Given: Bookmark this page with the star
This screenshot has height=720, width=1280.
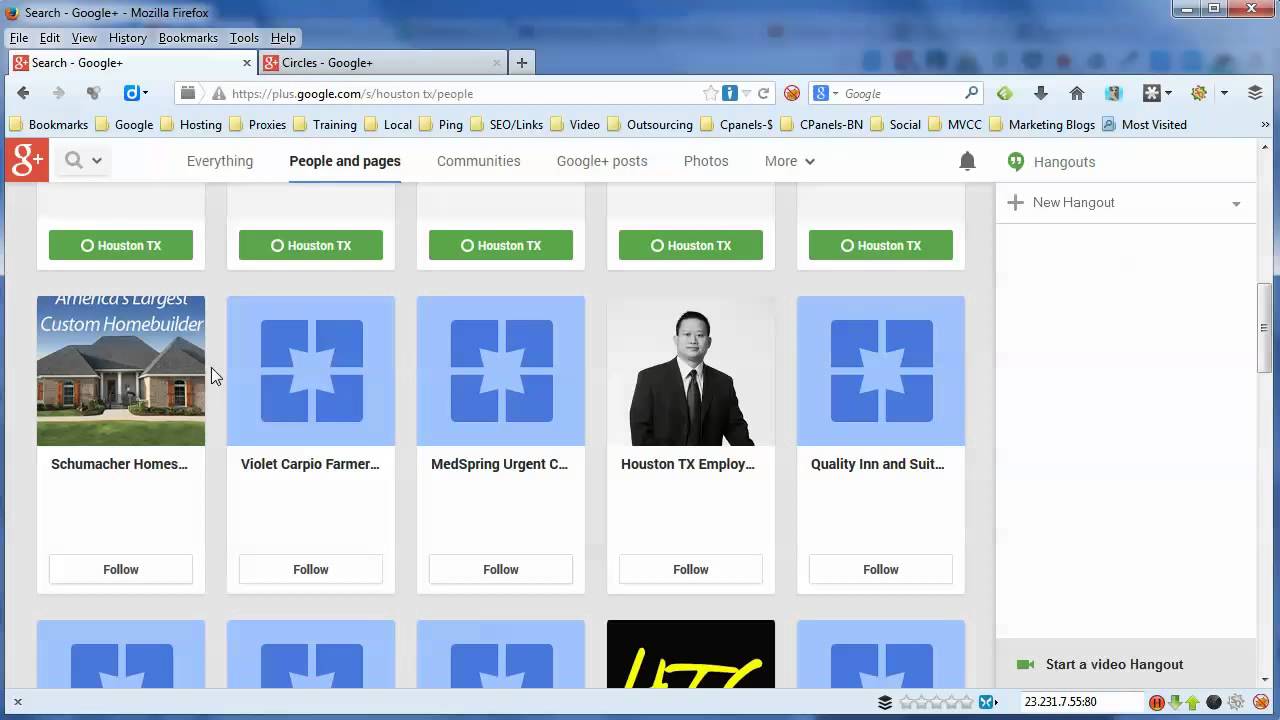Looking at the screenshot, I should [710, 93].
